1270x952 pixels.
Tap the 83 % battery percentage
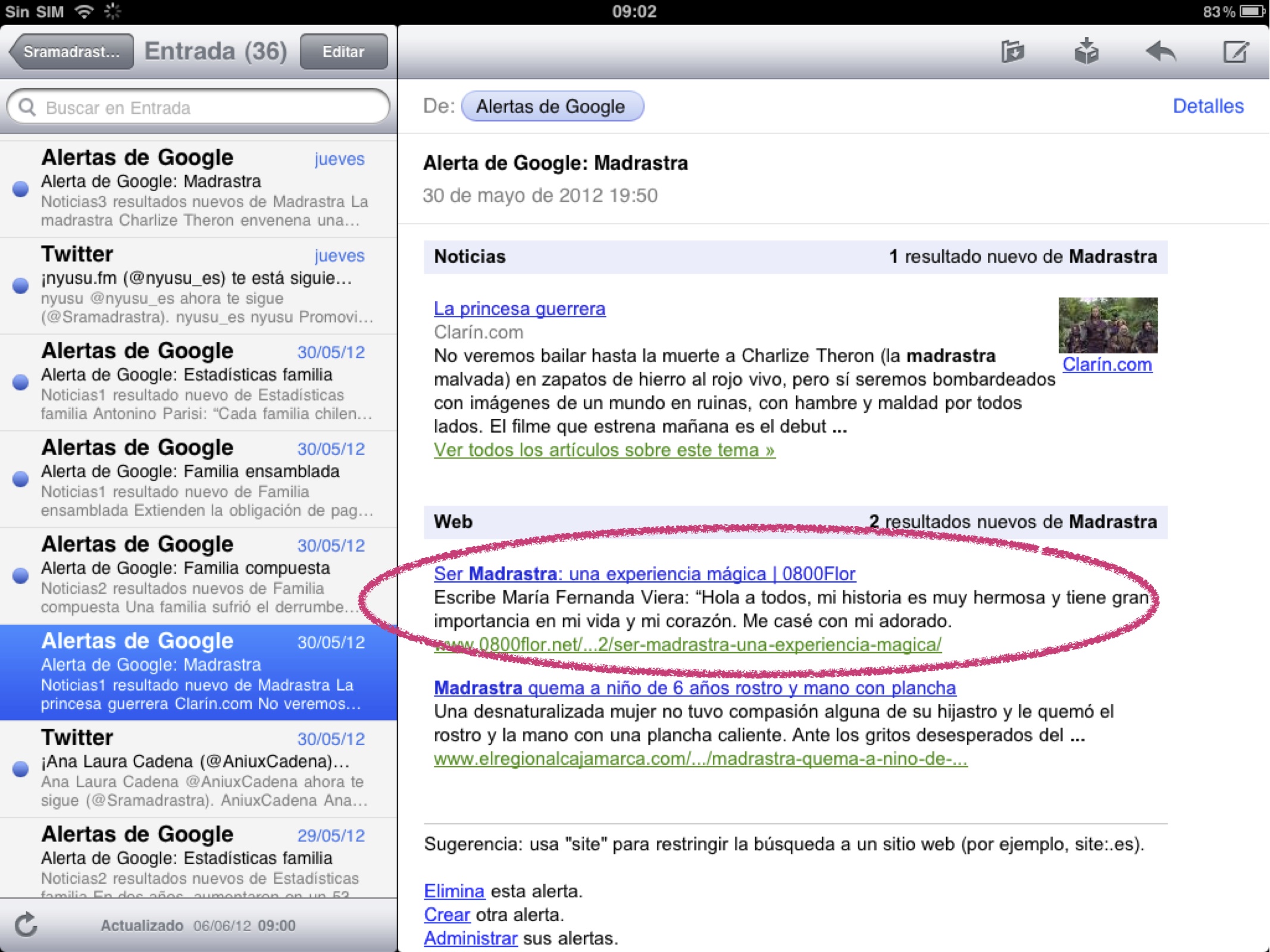(1219, 11)
